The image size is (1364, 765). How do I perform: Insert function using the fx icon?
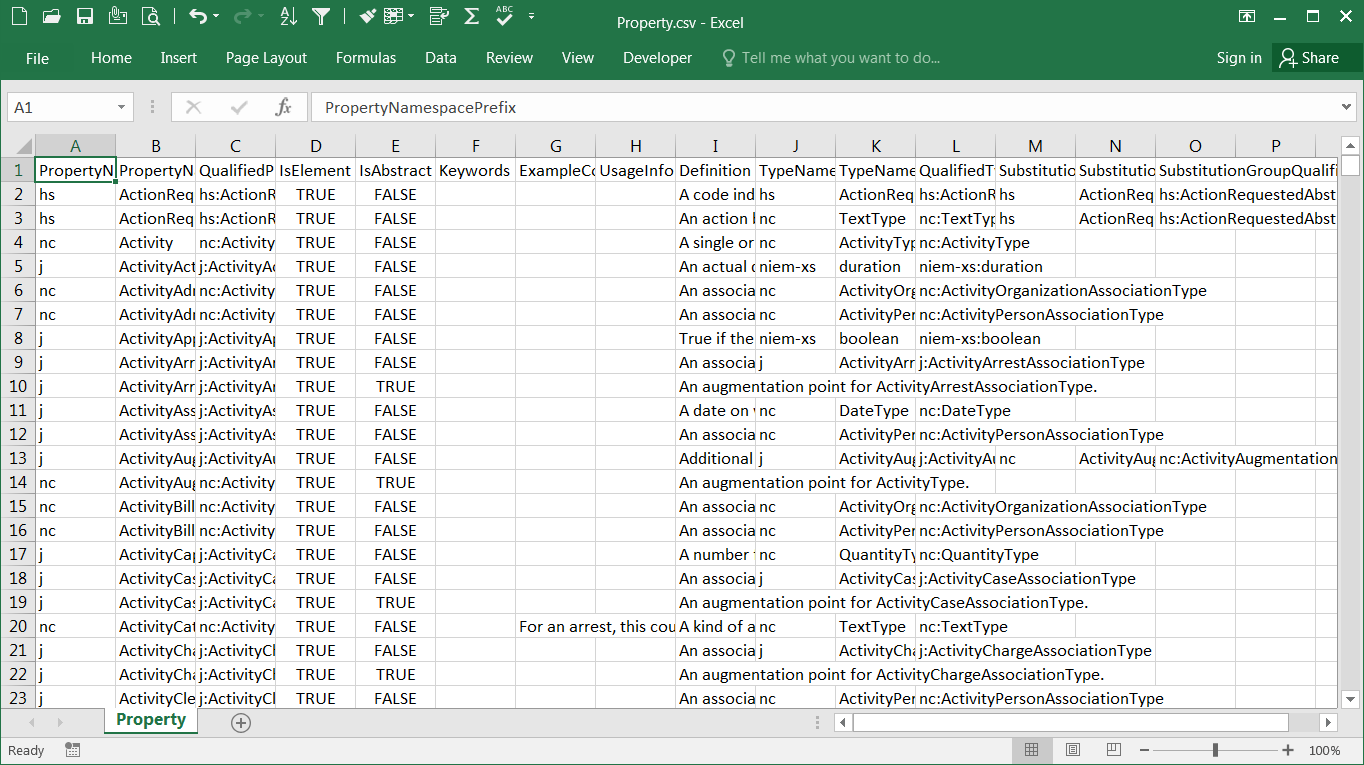click(283, 107)
